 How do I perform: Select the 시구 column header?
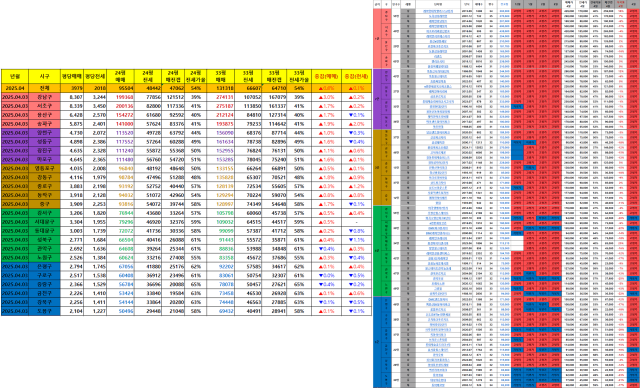click(x=44, y=76)
